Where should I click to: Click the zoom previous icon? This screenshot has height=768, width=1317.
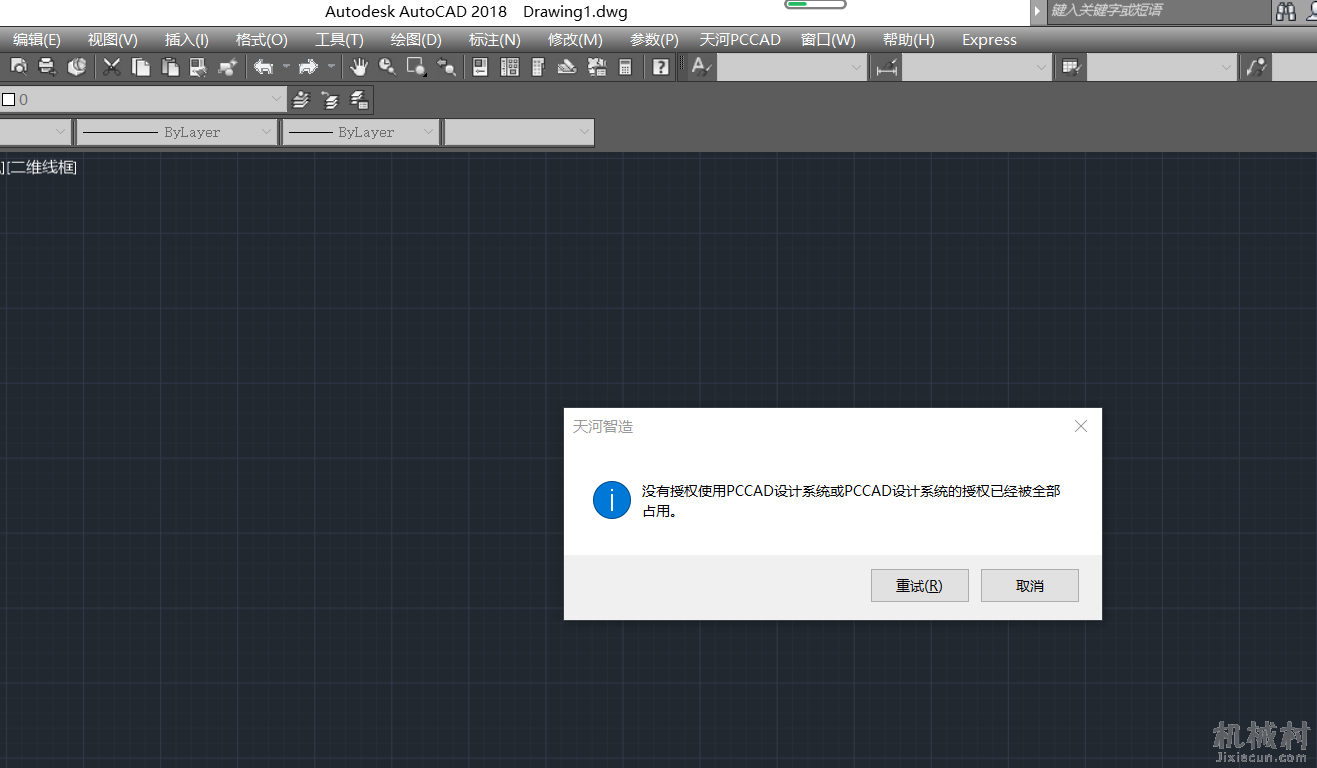pyautogui.click(x=446, y=67)
